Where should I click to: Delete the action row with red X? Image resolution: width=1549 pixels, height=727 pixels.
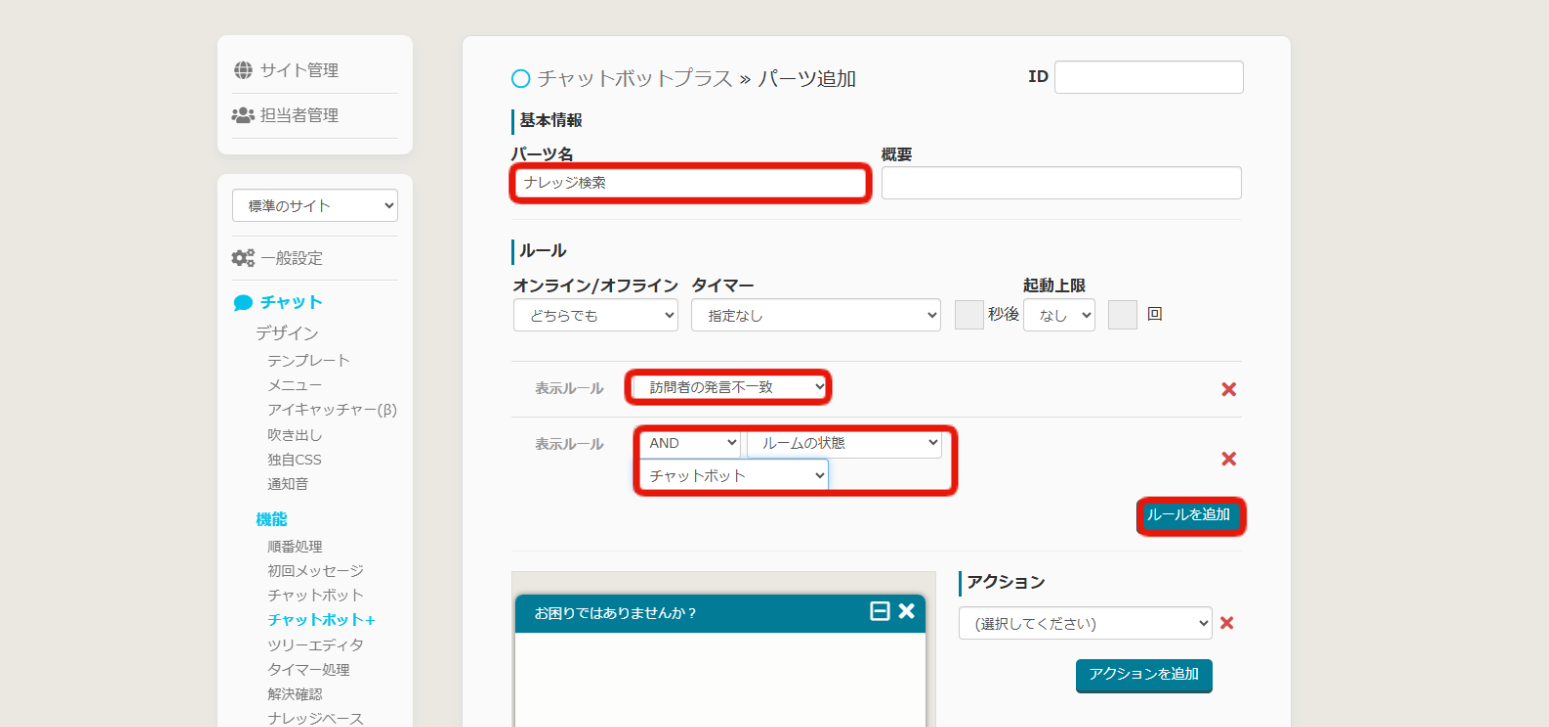[1227, 623]
